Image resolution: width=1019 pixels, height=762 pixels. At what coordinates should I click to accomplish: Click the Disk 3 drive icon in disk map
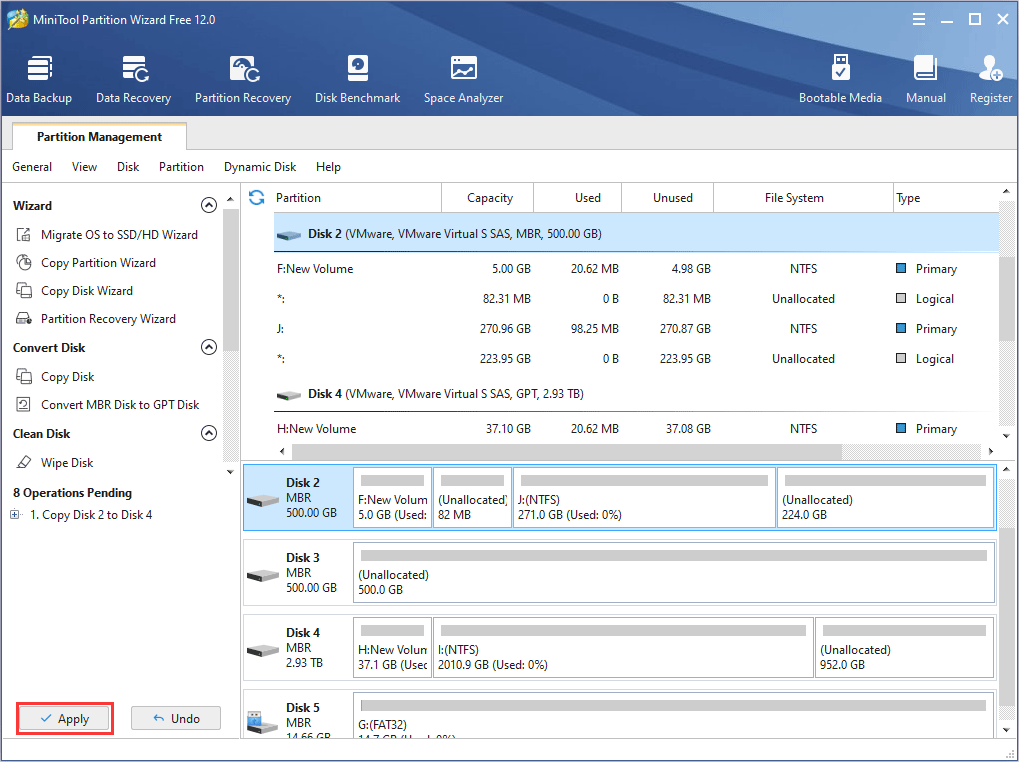(263, 576)
